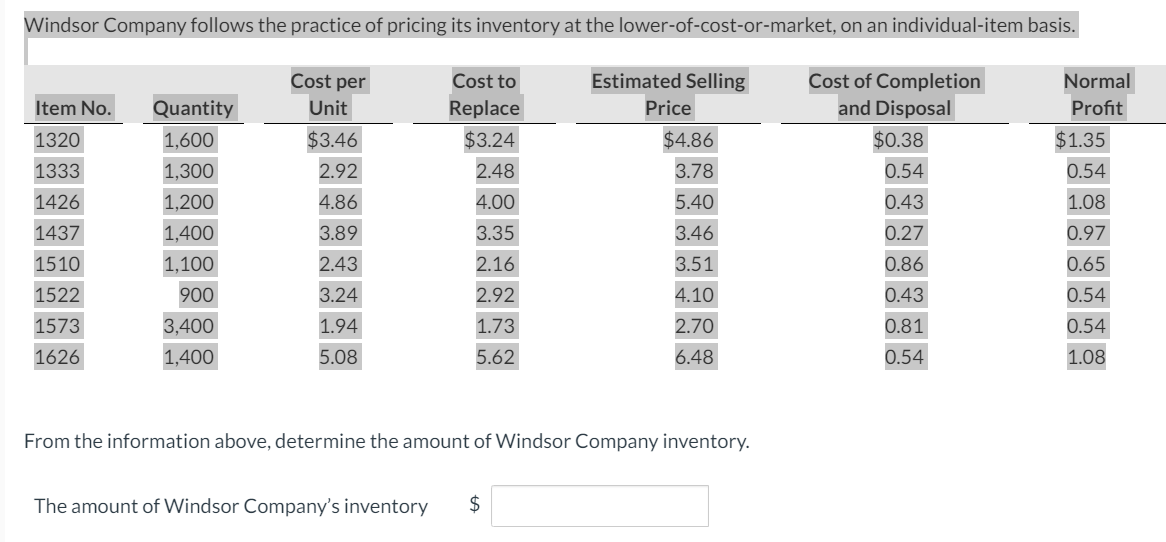Click the Estimated Selling Price header
1166x542 pixels.
(668, 94)
